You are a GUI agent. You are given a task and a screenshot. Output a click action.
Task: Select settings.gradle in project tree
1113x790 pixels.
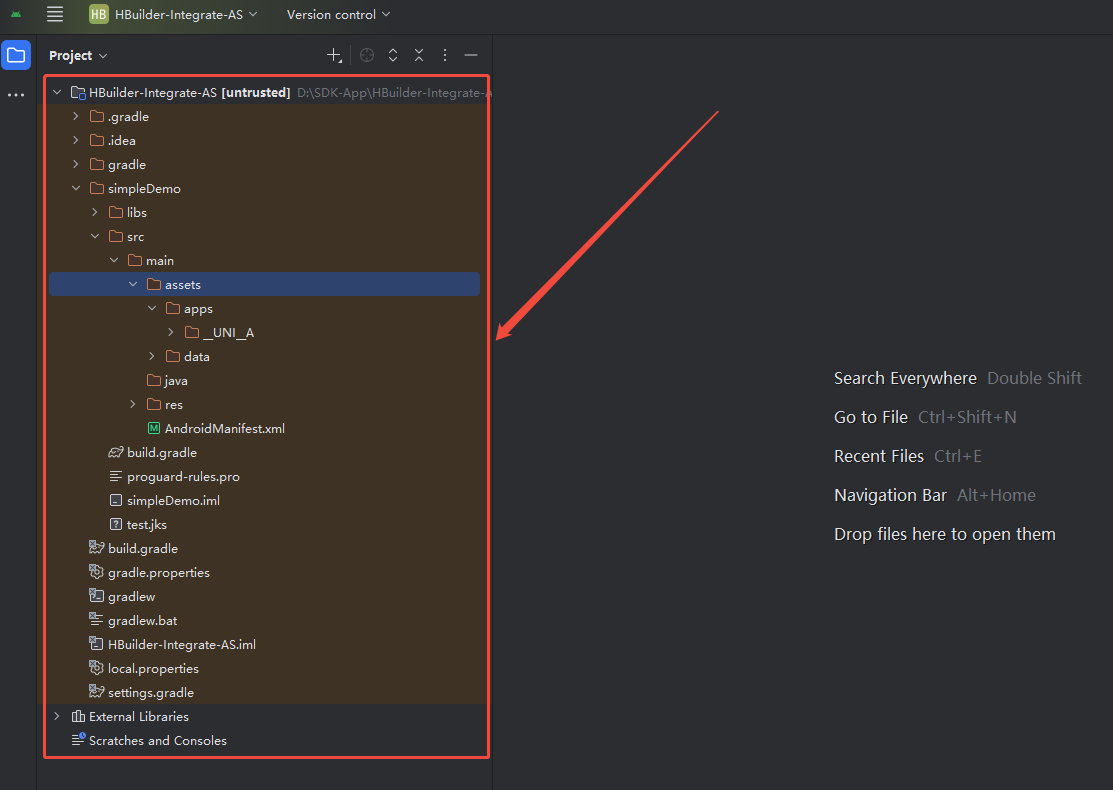[150, 693]
